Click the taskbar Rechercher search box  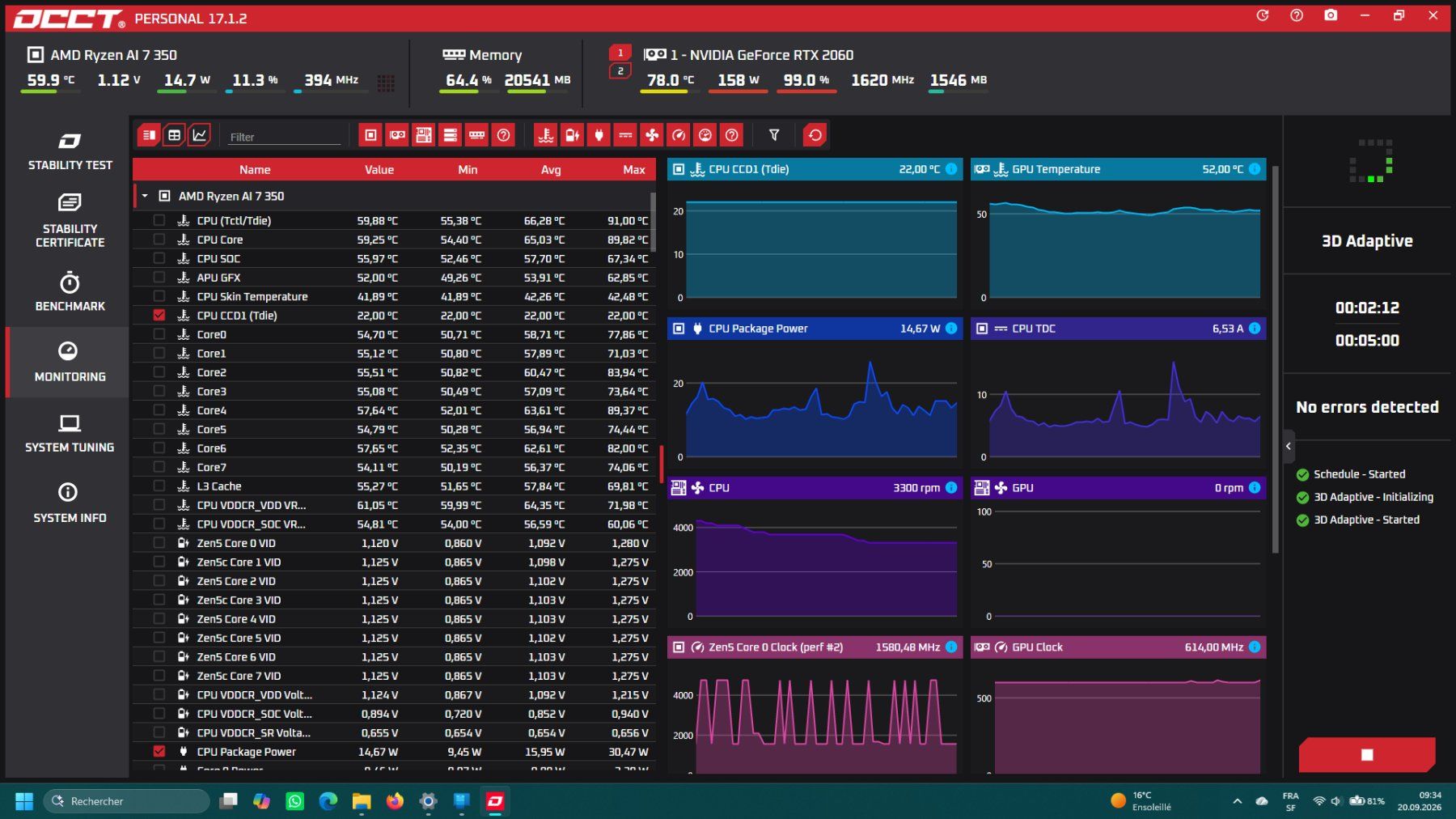point(126,801)
